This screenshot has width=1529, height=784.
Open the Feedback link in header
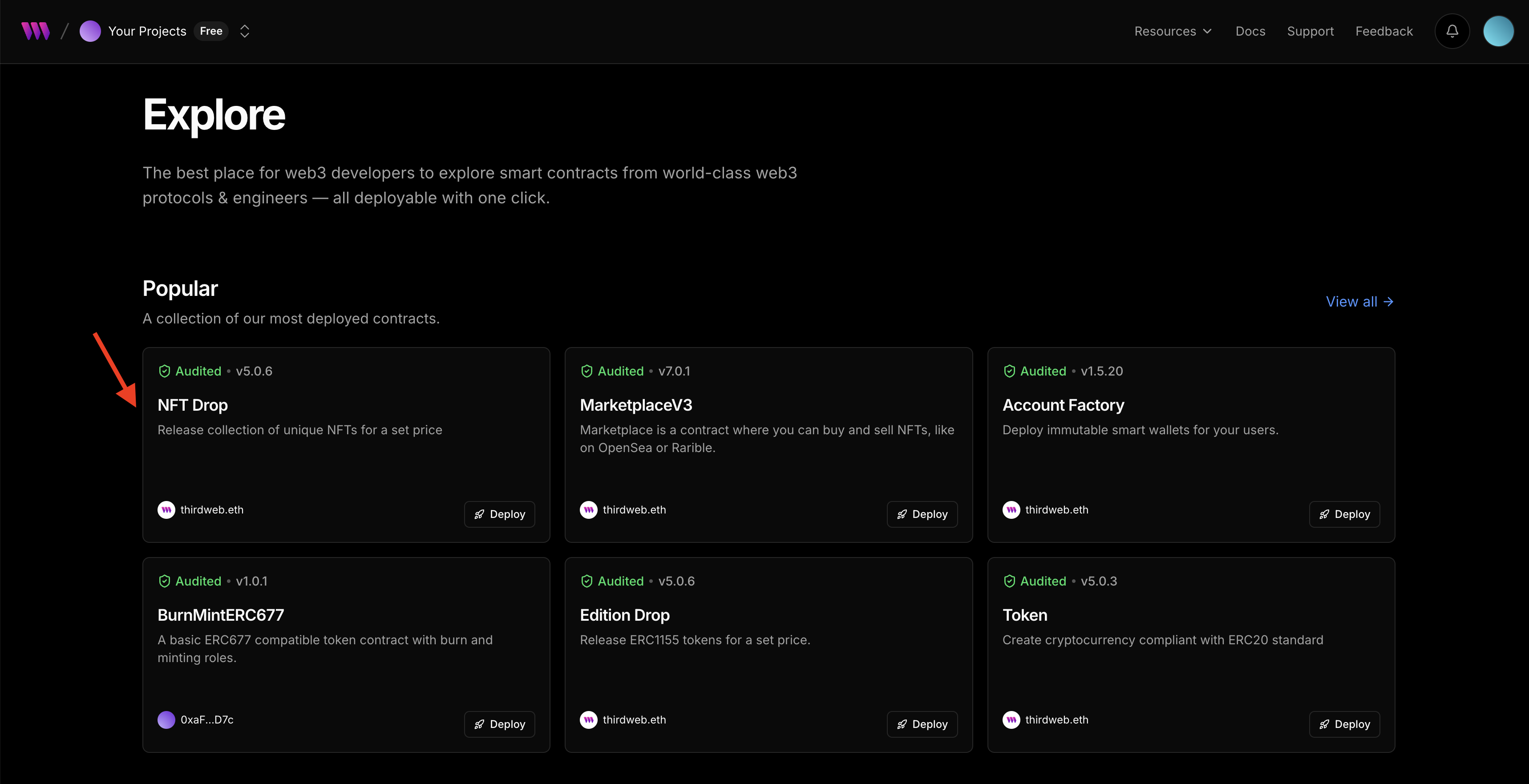[x=1383, y=31]
